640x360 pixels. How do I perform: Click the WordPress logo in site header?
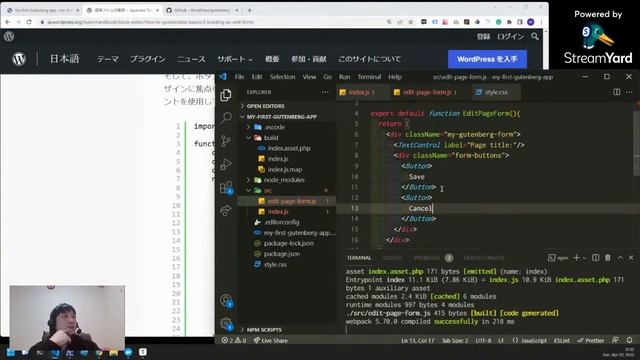(x=19, y=59)
